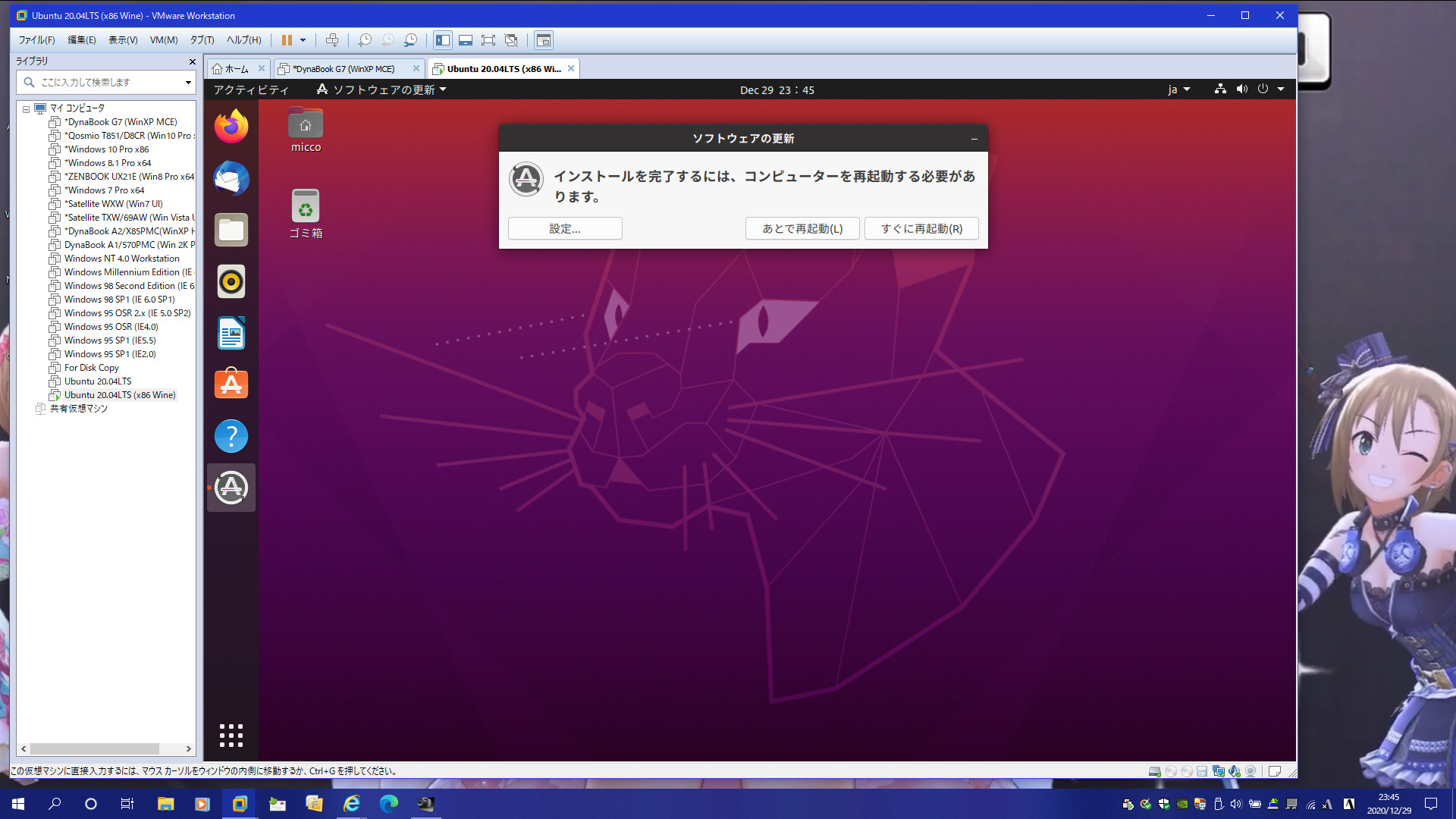Select Windows 95 OSR (IE4.0) in library
The image size is (1456, 819).
tap(111, 327)
